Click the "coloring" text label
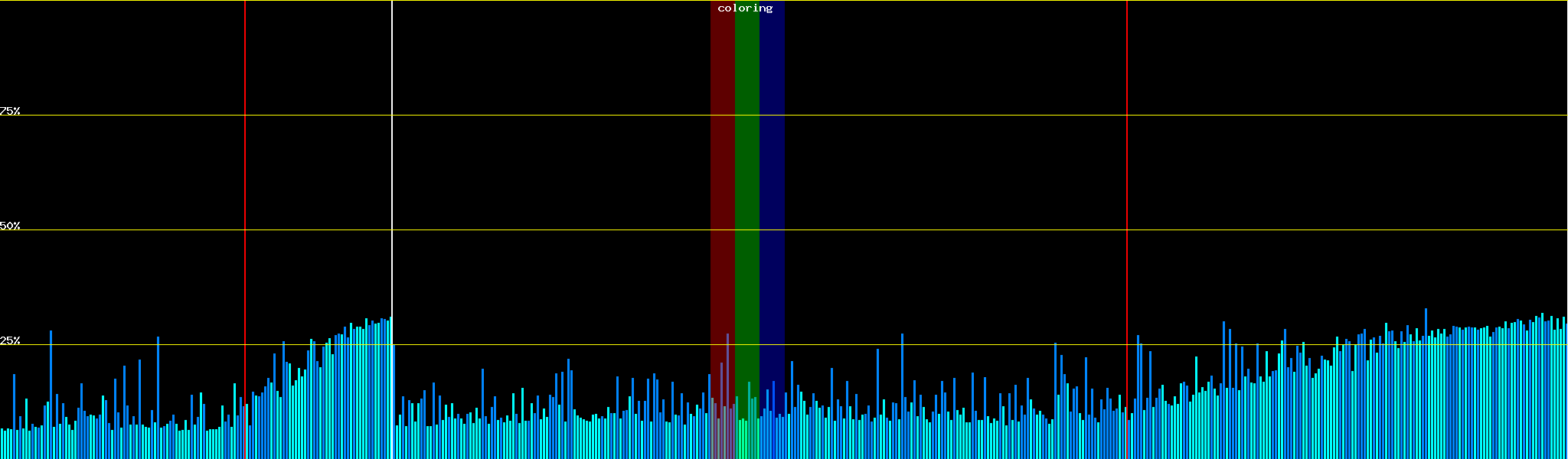The height and width of the screenshot is (459, 1568). (x=745, y=8)
